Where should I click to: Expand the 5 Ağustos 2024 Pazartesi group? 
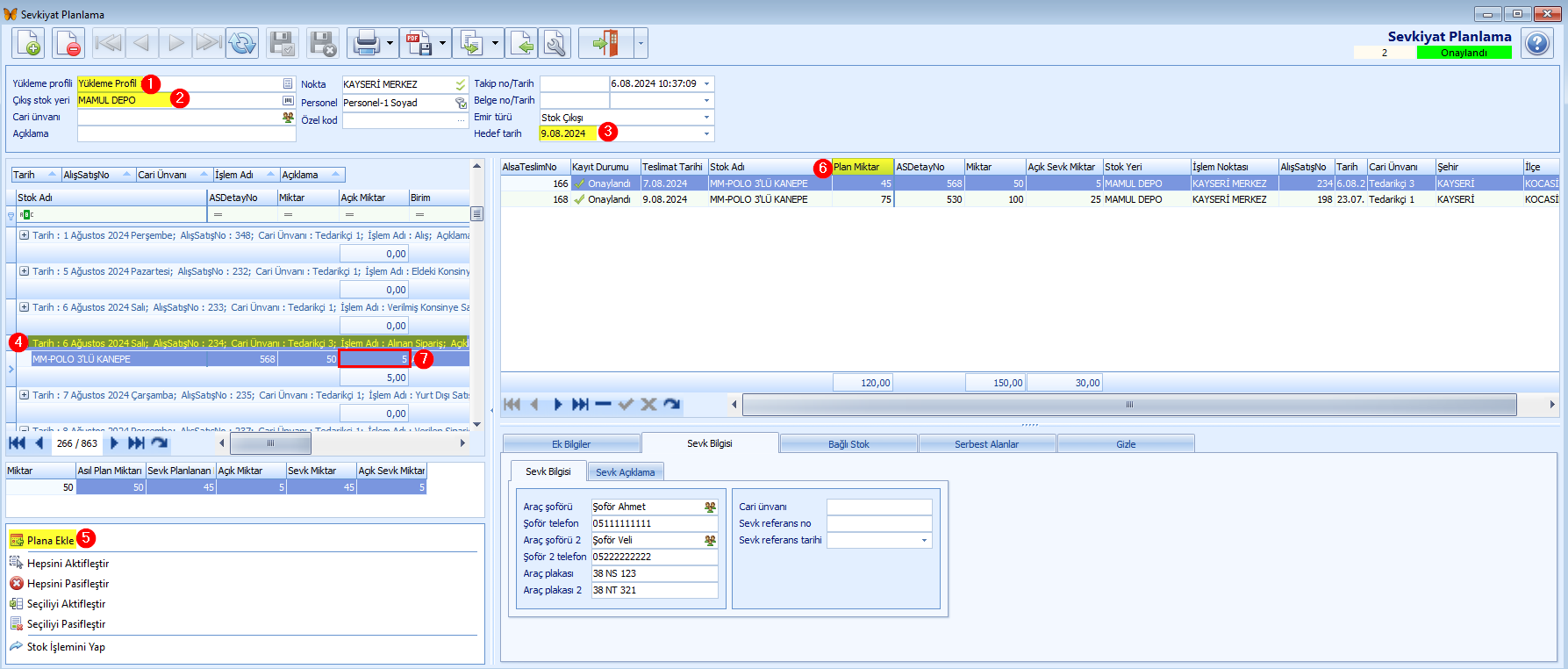(x=24, y=271)
